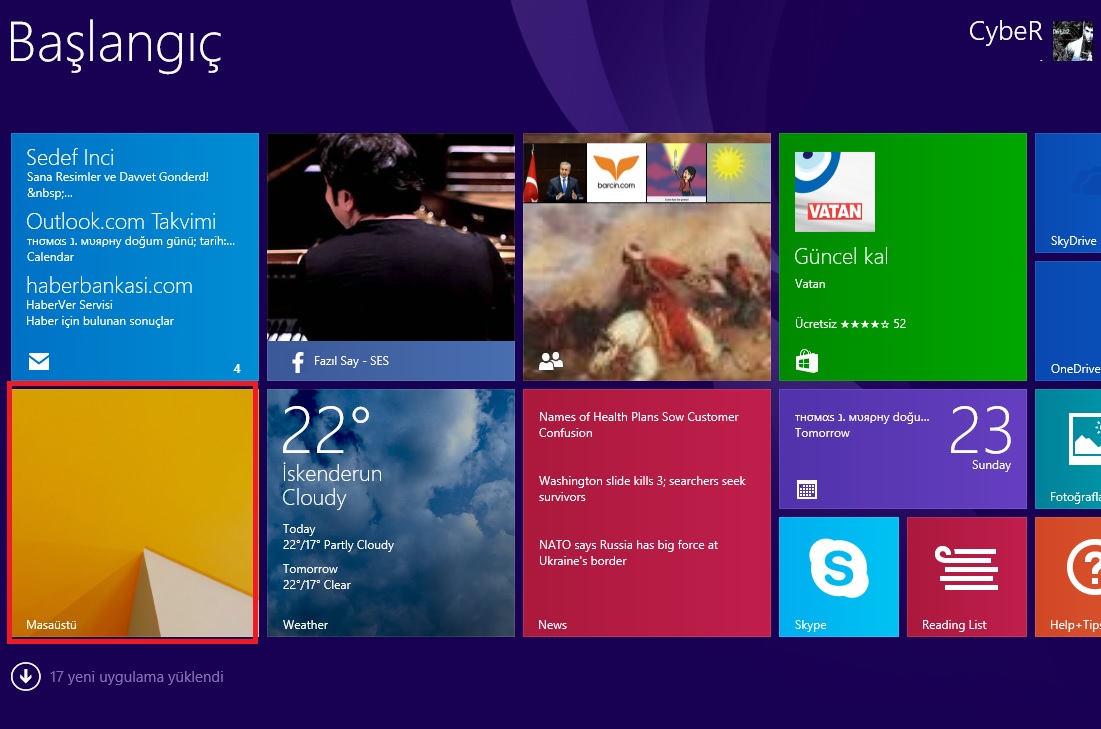This screenshot has width=1101, height=729.
Task: Click the CyberR profile picture
Action: 1072,41
